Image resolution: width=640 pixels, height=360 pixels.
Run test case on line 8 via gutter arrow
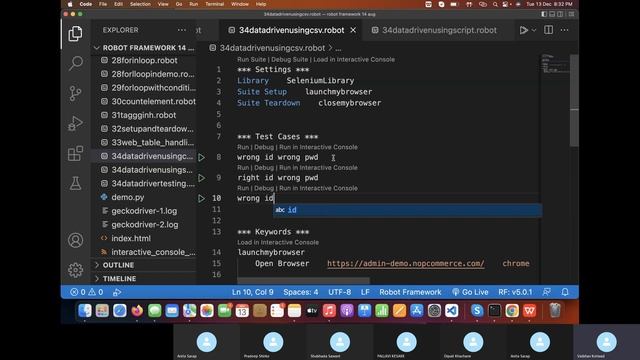pyautogui.click(x=201, y=157)
